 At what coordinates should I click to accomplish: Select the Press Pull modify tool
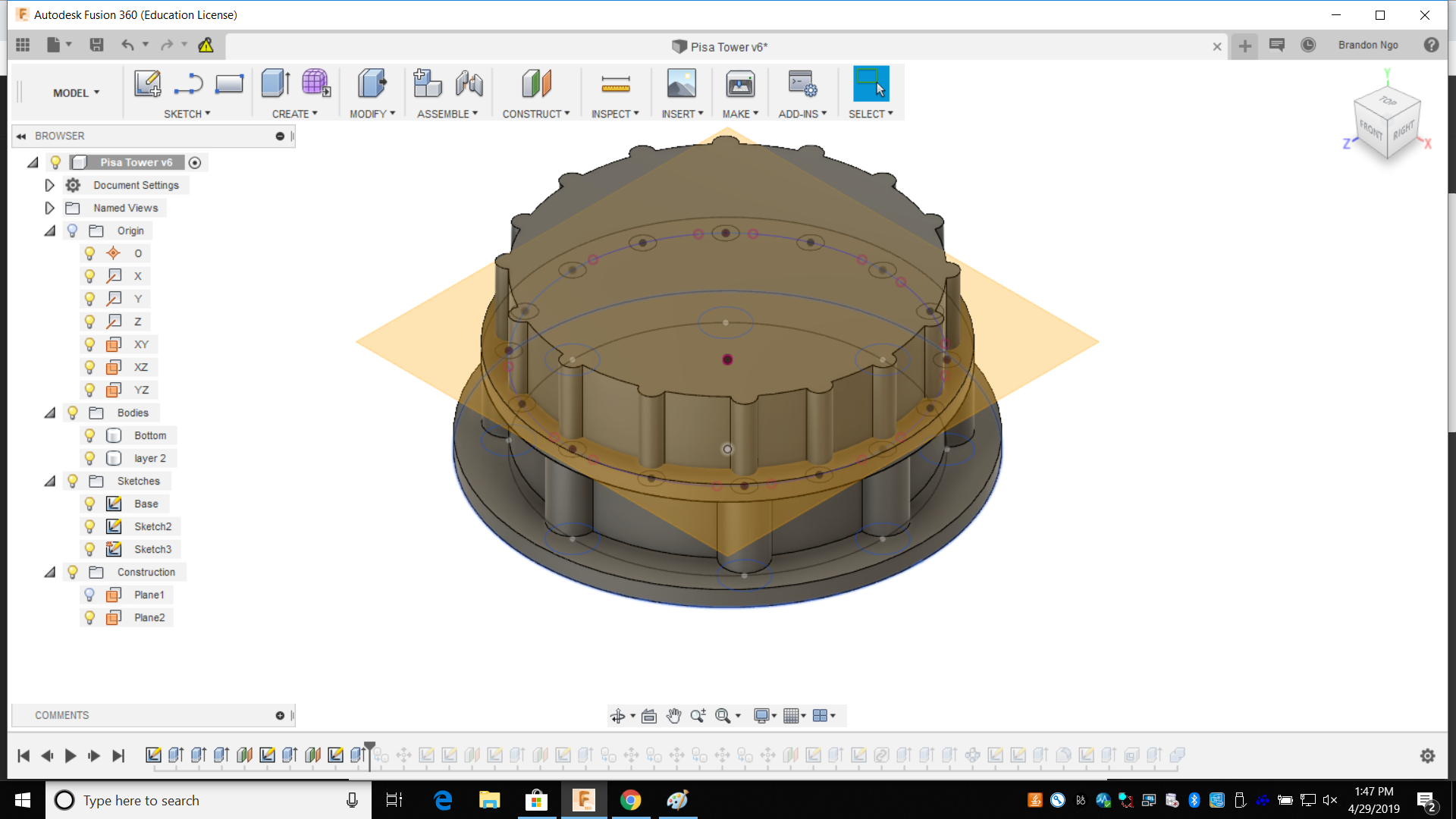372,83
